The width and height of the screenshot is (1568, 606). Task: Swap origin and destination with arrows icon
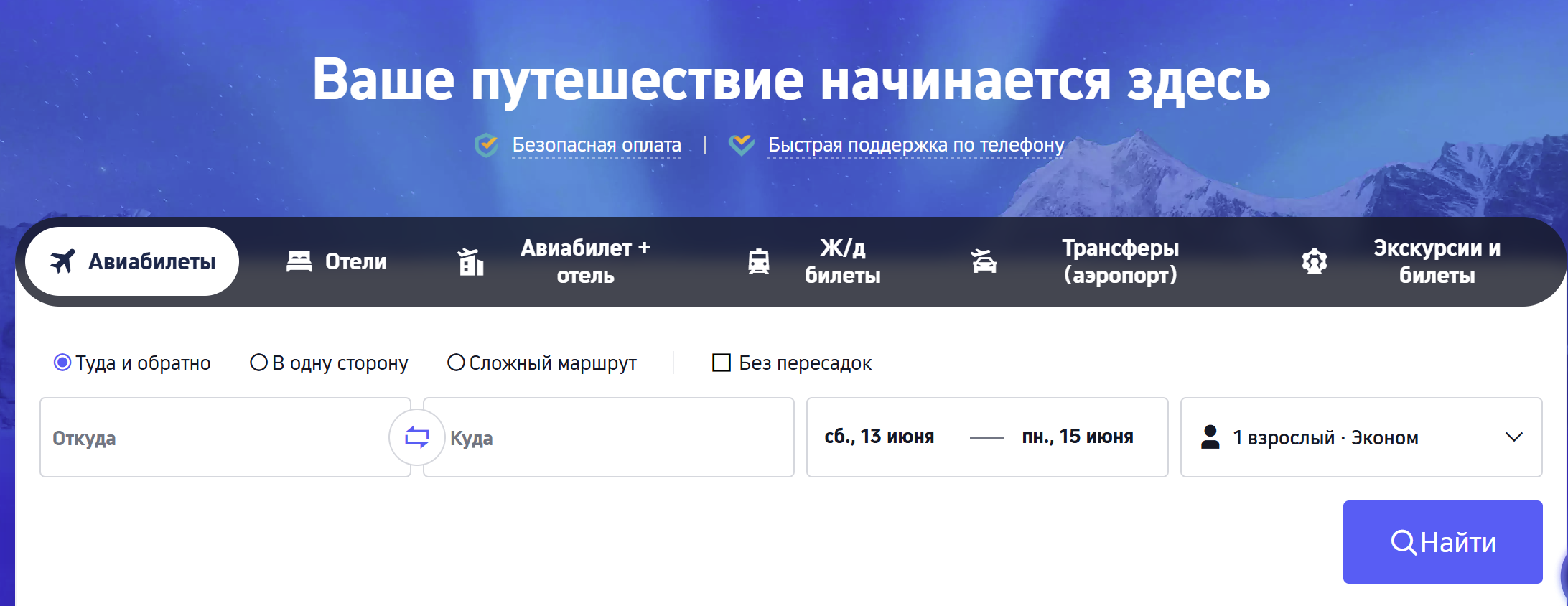pos(417,437)
